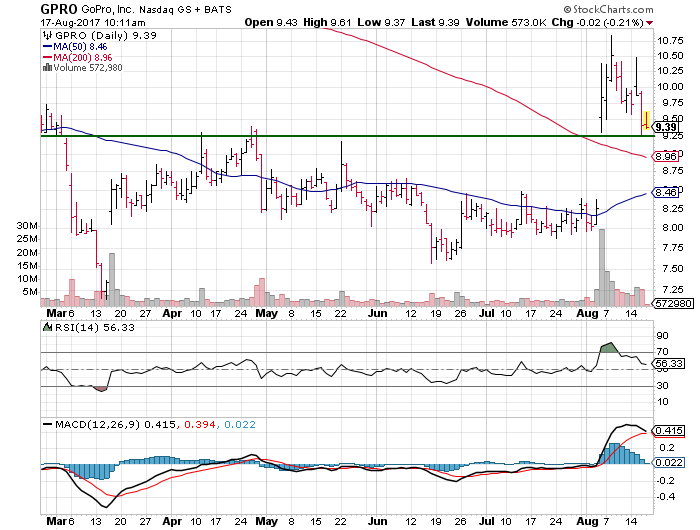Click the Volume 573.0K header value

[506, 22]
